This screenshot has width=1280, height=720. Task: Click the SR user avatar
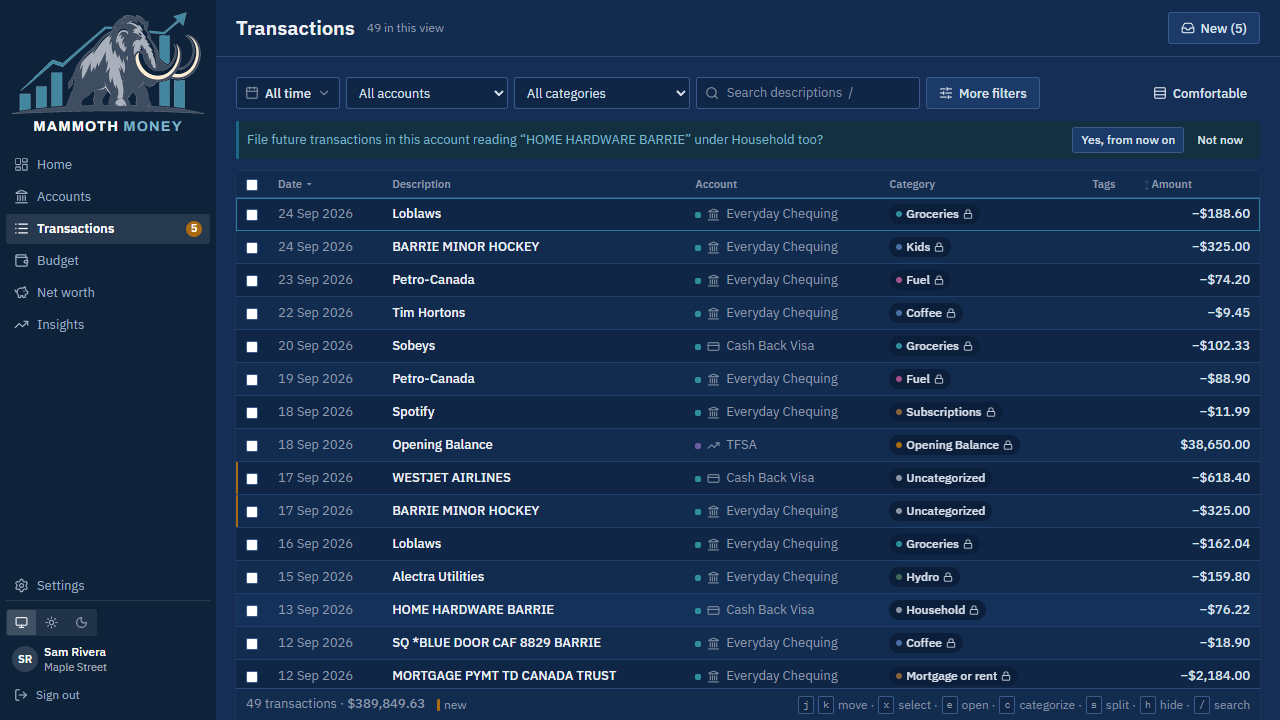click(25, 659)
